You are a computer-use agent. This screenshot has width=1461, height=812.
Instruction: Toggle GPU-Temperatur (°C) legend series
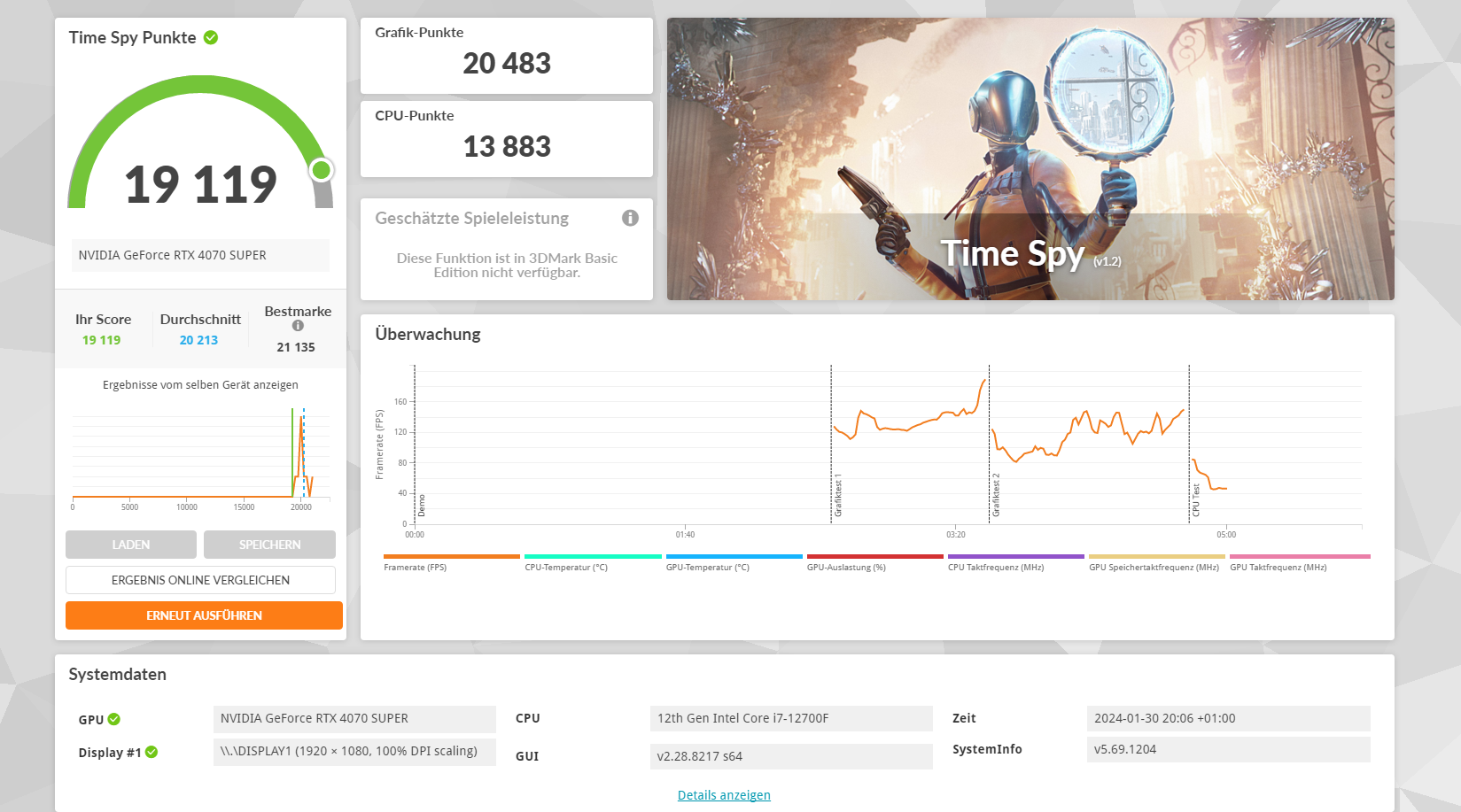tap(734, 563)
